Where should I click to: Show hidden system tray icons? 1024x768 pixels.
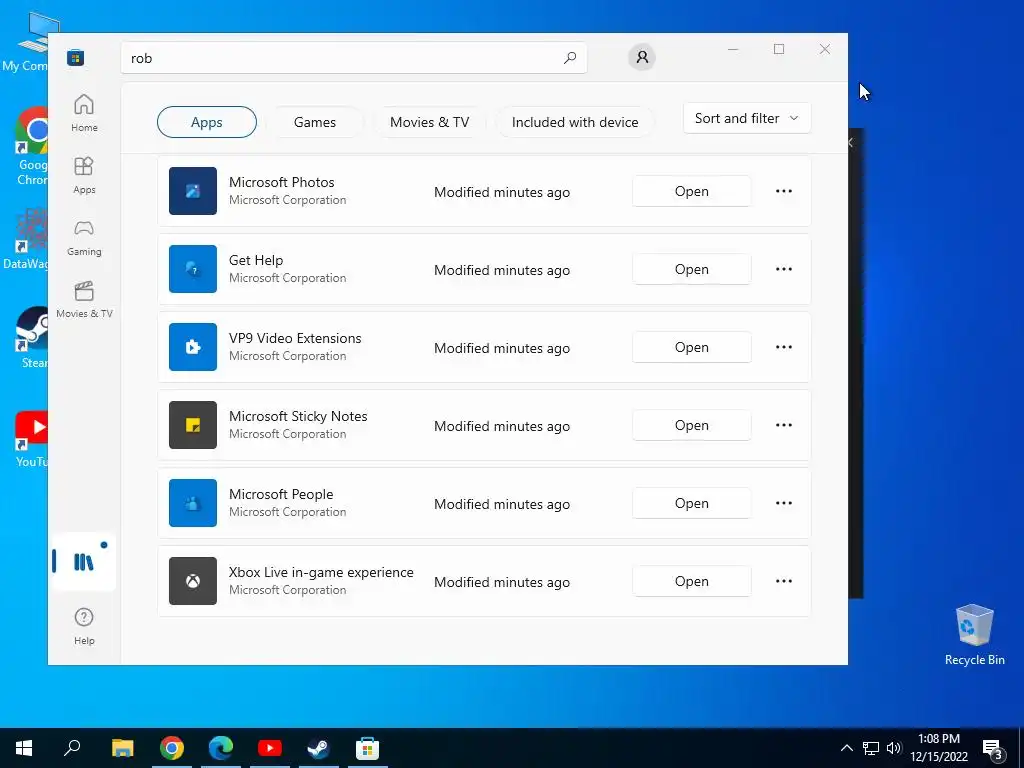pos(846,748)
